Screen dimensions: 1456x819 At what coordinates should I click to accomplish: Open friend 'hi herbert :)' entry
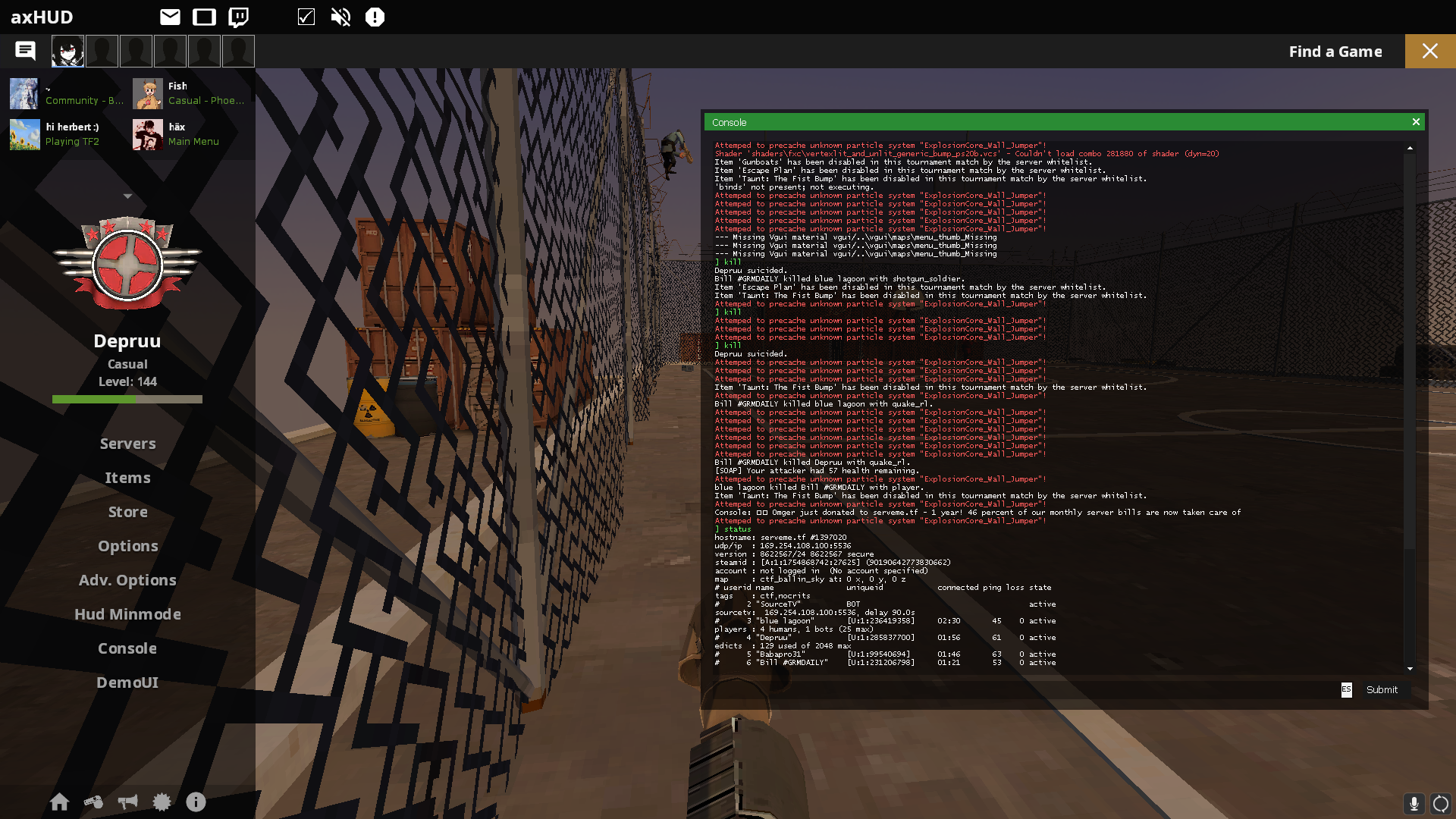[67, 134]
